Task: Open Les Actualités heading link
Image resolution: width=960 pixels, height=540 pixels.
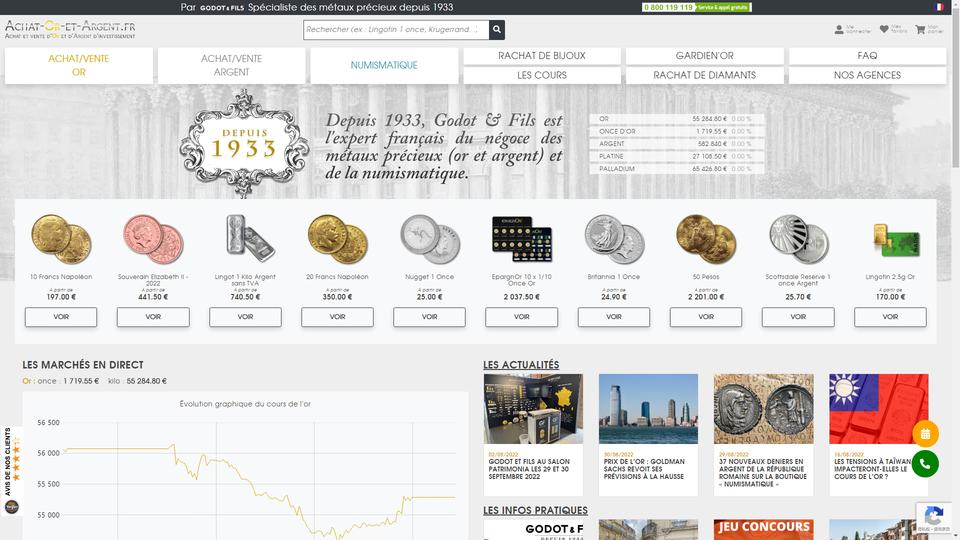Action: [x=521, y=365]
